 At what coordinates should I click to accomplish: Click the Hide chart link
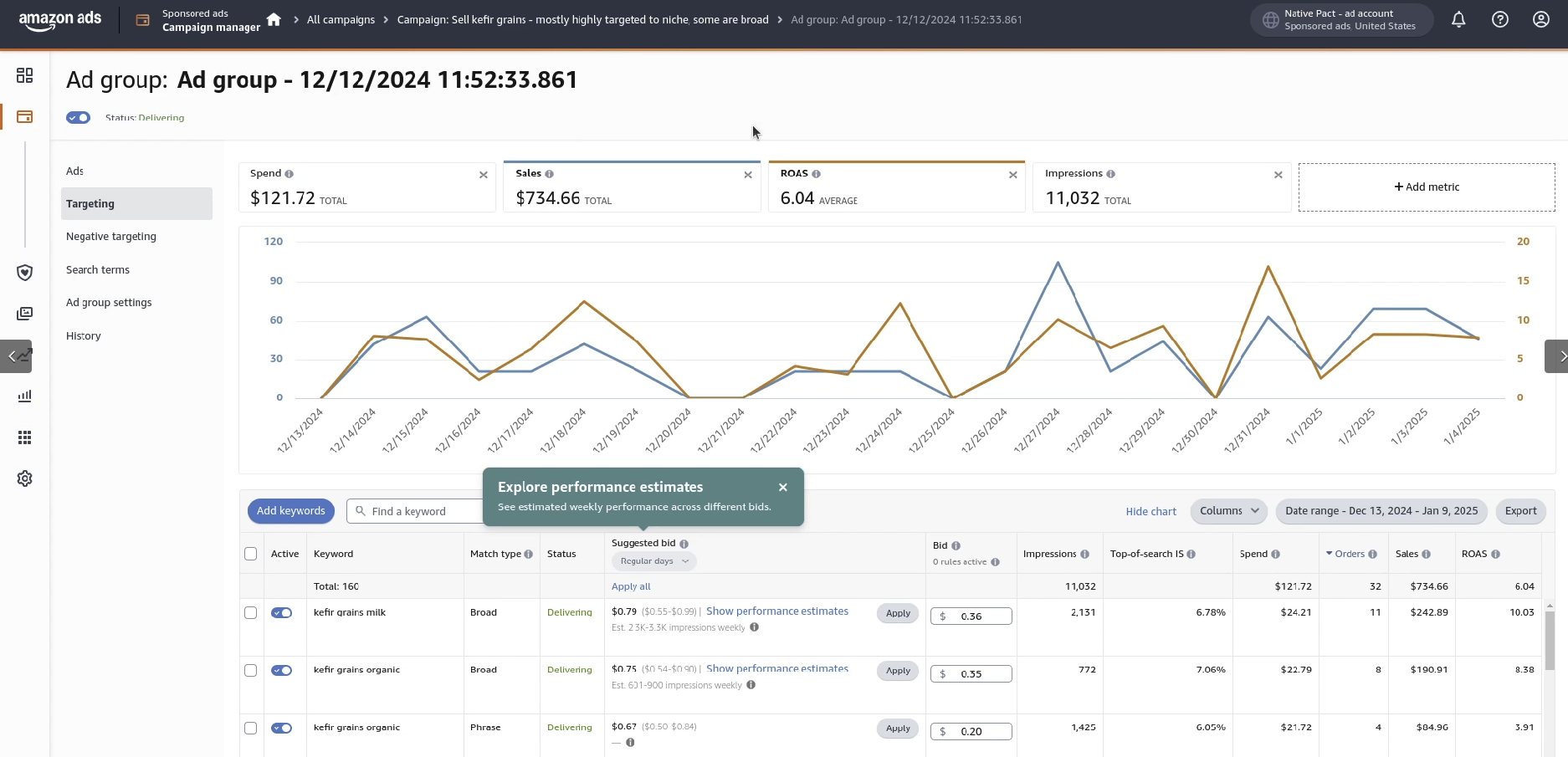click(x=1150, y=512)
